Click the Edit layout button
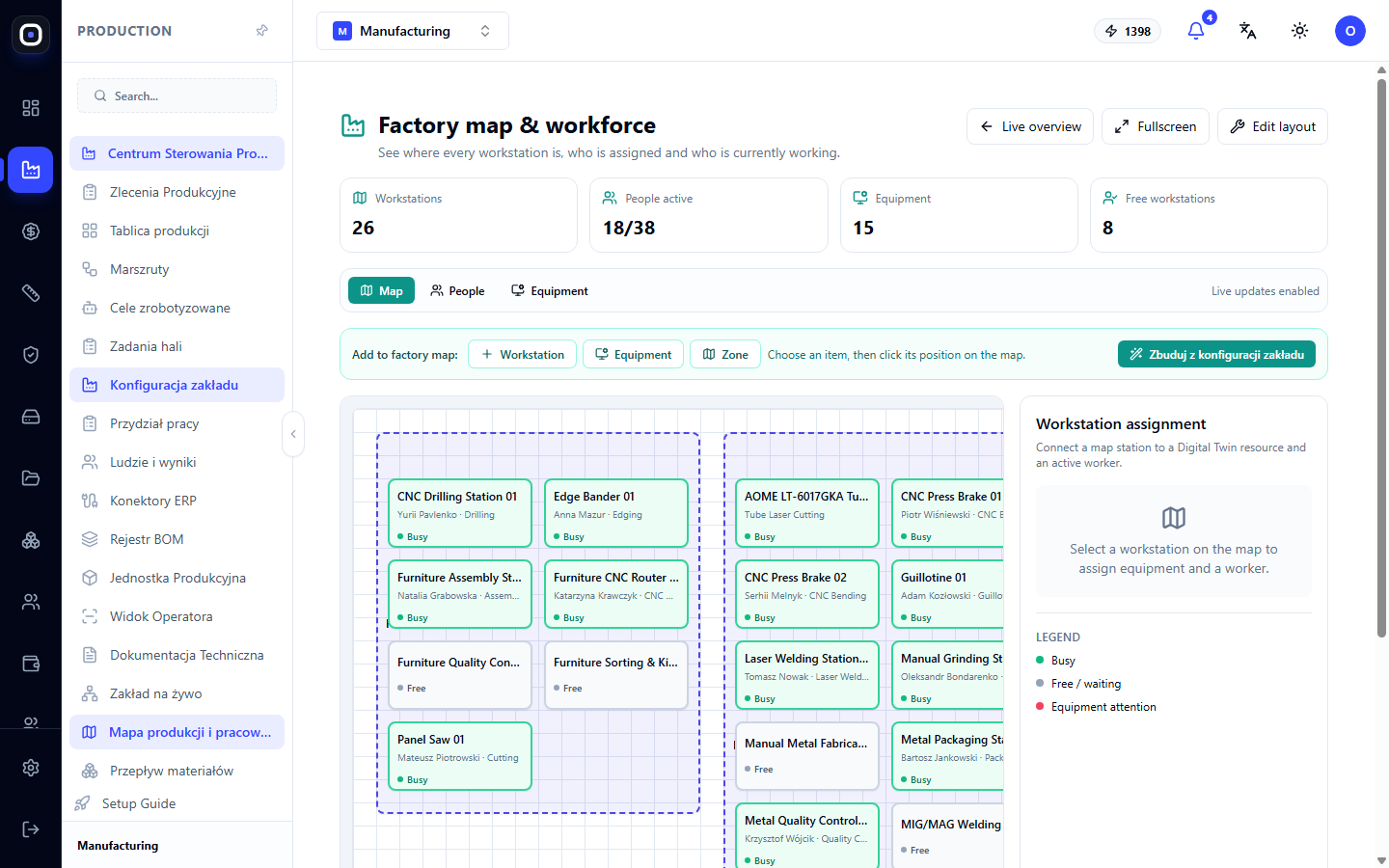The image size is (1389, 868). click(x=1272, y=126)
